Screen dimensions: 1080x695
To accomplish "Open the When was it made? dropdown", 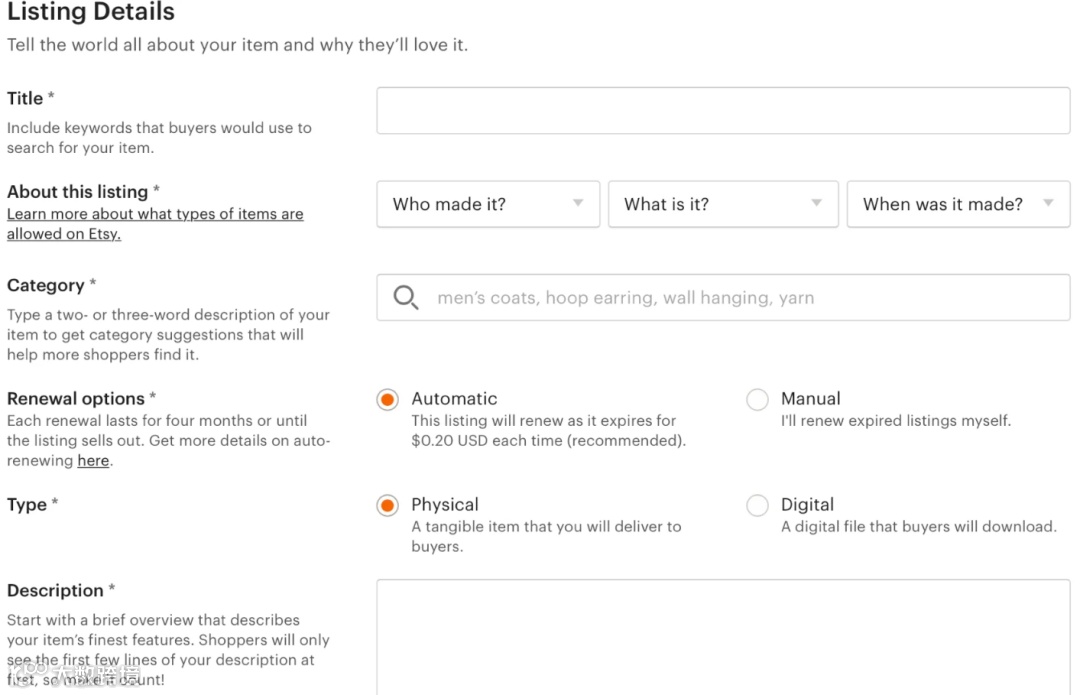I will point(942,204).
